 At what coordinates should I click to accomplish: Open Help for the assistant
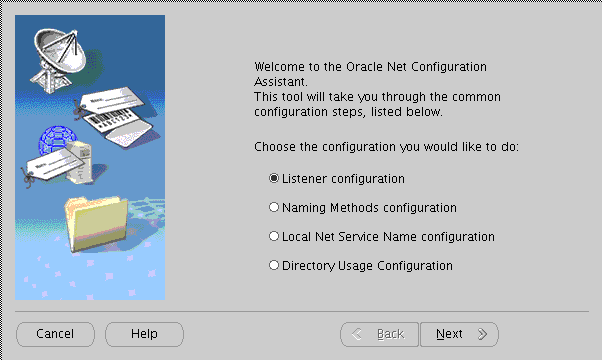(x=144, y=334)
